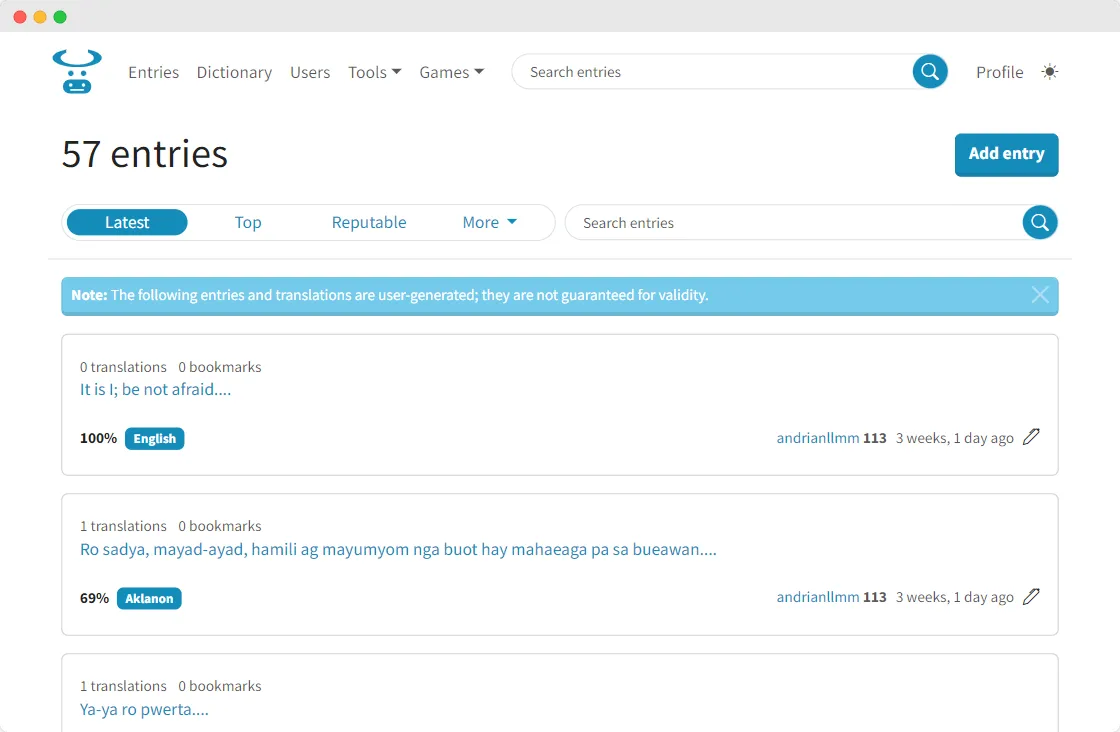The width and height of the screenshot is (1120, 732).
Task: Open the Dictionary page
Action: tap(234, 72)
